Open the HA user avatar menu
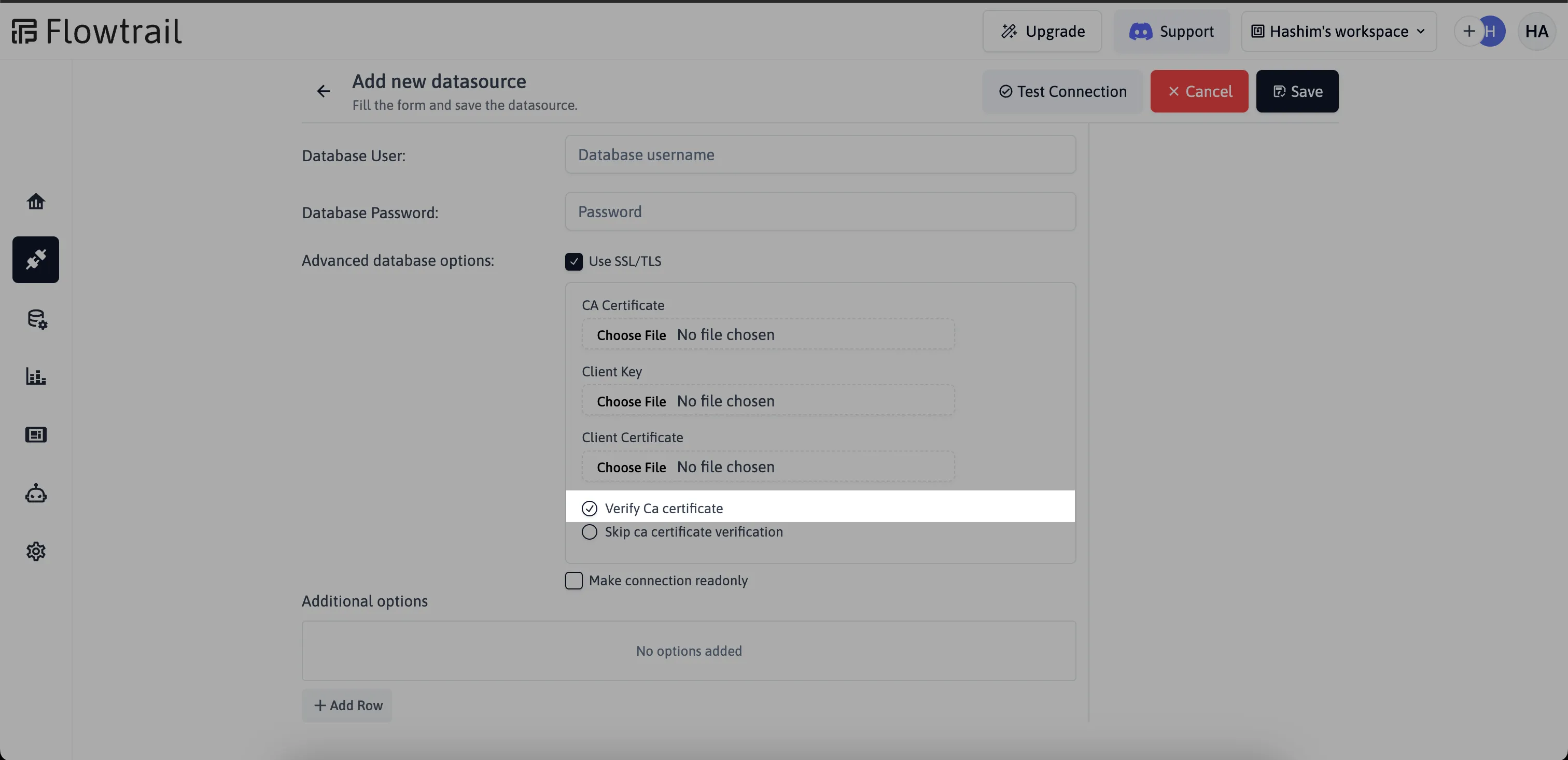1568x760 pixels. pyautogui.click(x=1536, y=31)
